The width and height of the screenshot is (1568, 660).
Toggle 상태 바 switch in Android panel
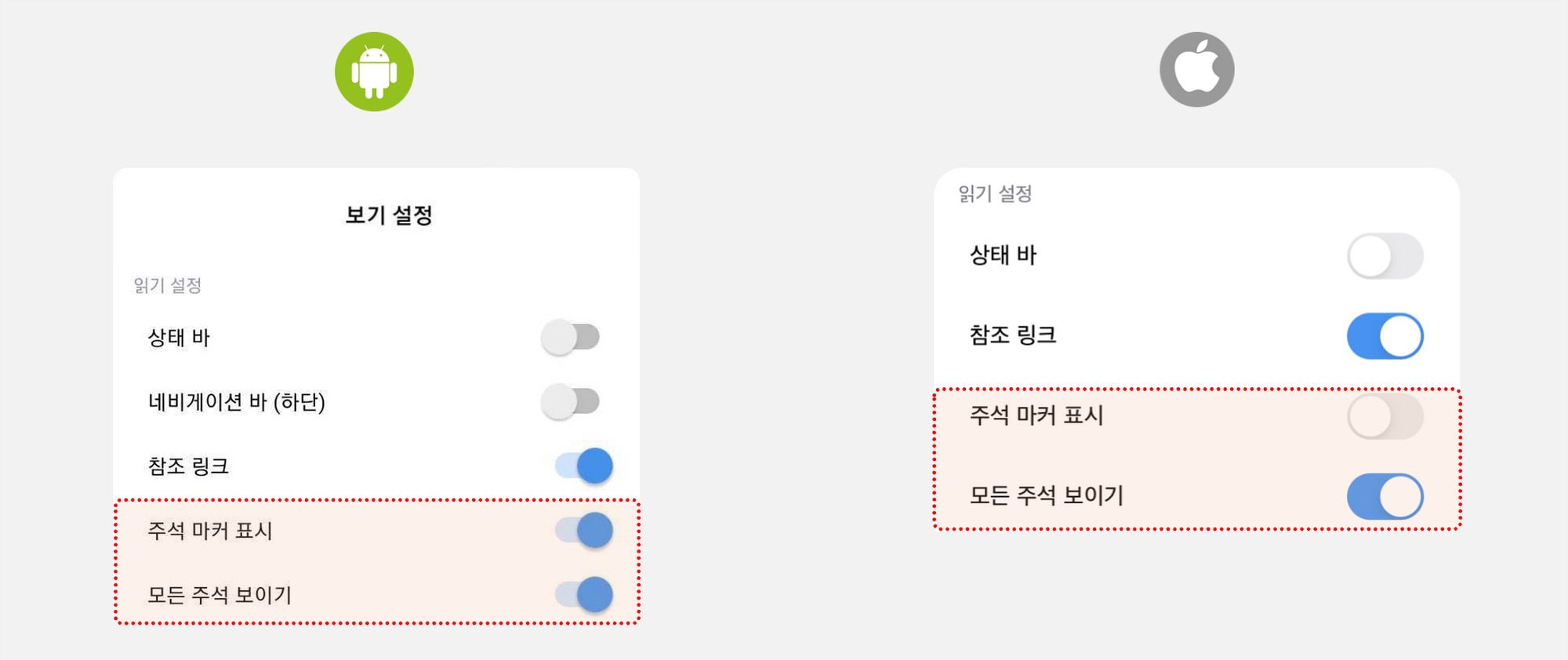click(x=572, y=337)
